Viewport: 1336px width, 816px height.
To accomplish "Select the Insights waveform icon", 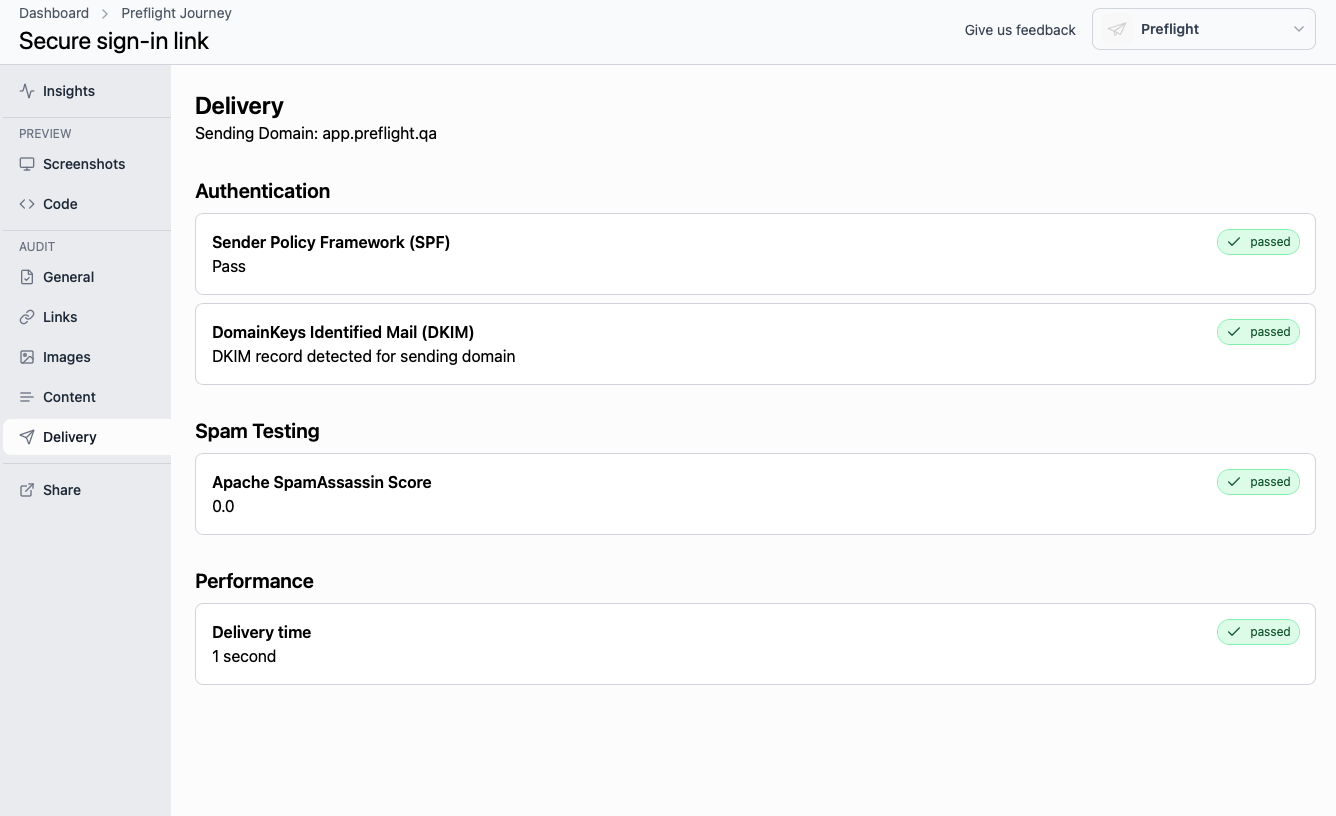I will coord(25,90).
